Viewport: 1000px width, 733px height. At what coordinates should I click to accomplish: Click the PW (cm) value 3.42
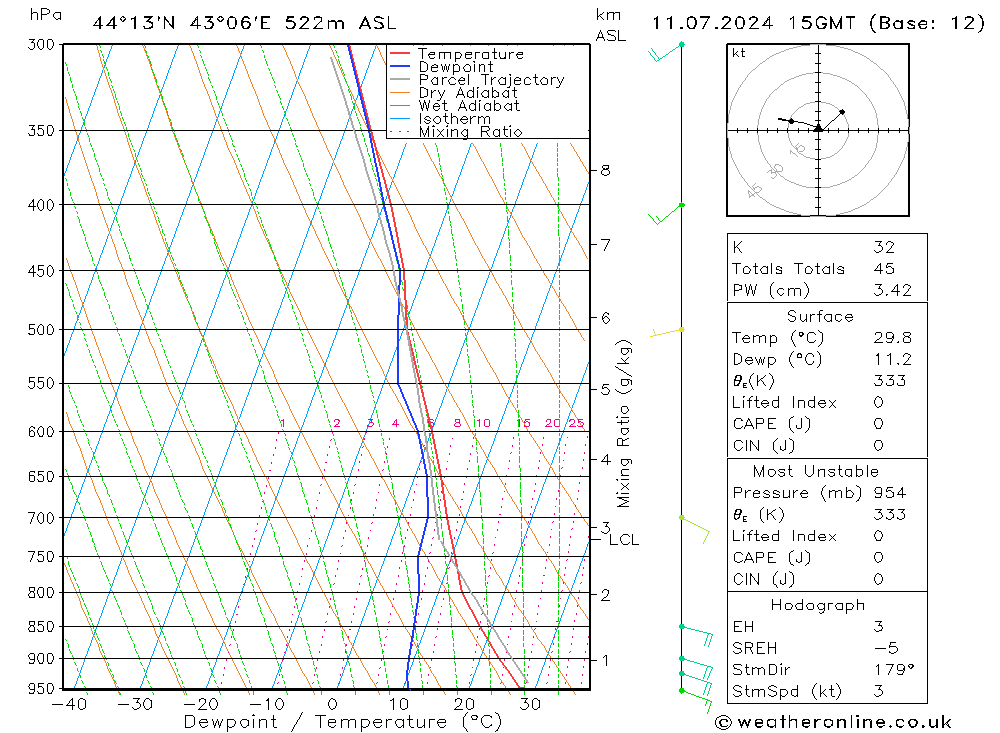point(893,290)
